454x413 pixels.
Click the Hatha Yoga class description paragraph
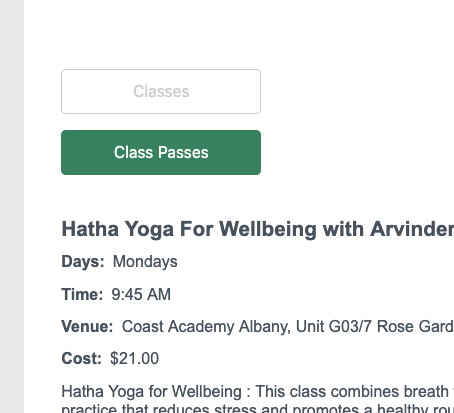click(x=258, y=399)
